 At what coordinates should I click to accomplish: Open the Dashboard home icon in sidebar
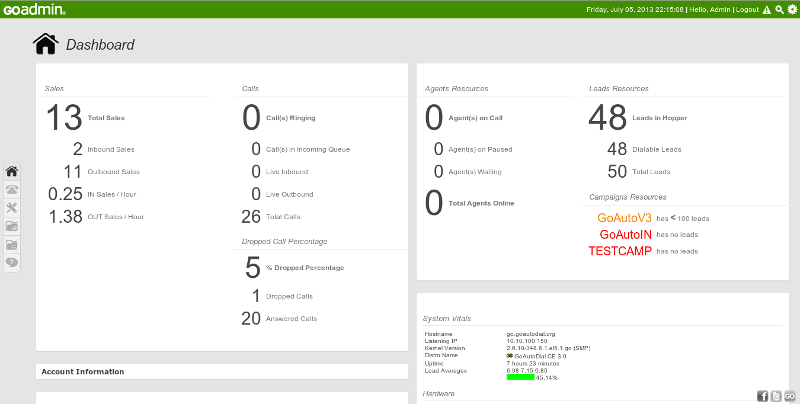(12, 171)
